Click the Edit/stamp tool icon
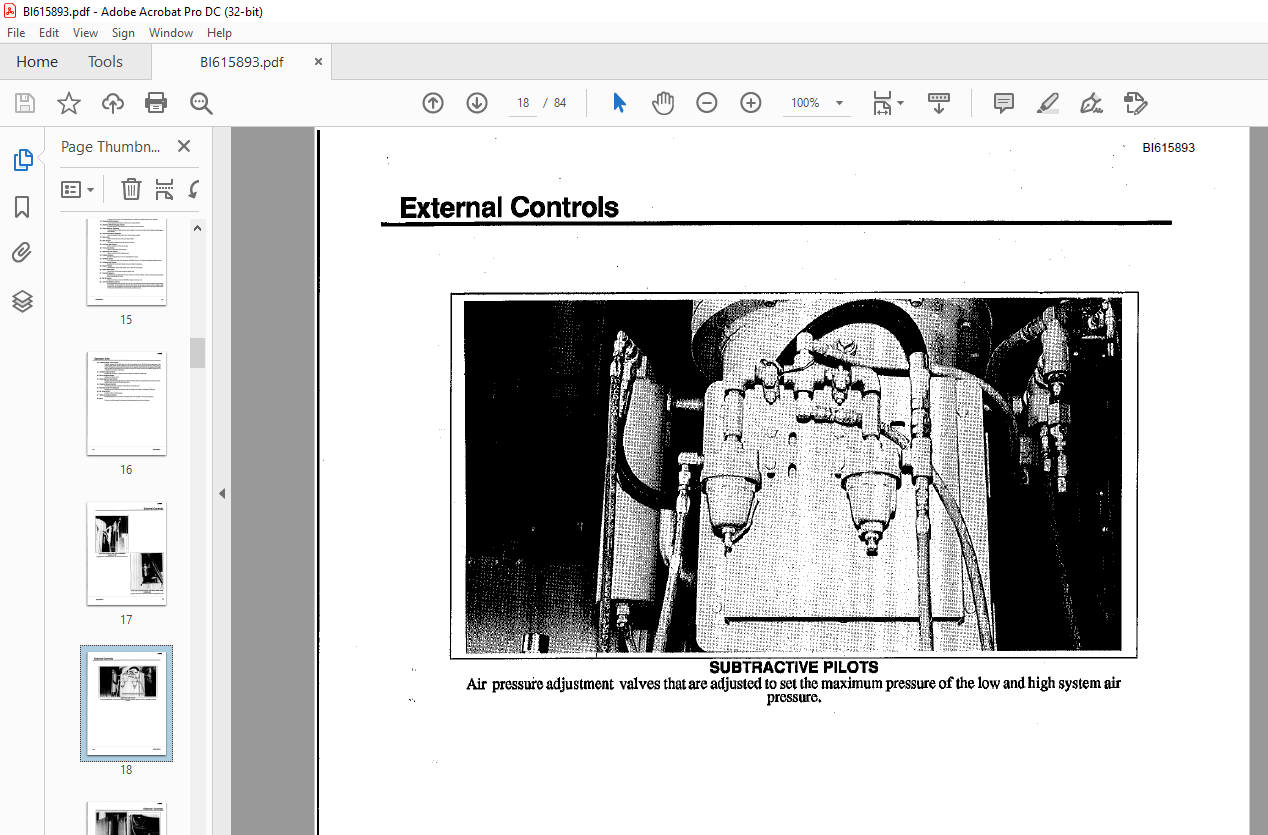 pos(1135,103)
